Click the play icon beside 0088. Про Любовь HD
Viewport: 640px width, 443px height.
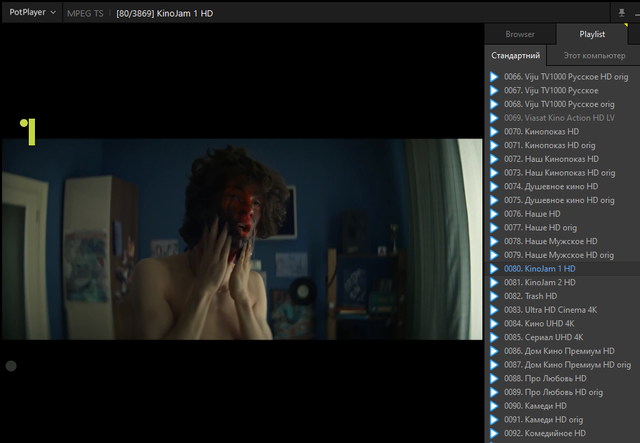click(494, 378)
